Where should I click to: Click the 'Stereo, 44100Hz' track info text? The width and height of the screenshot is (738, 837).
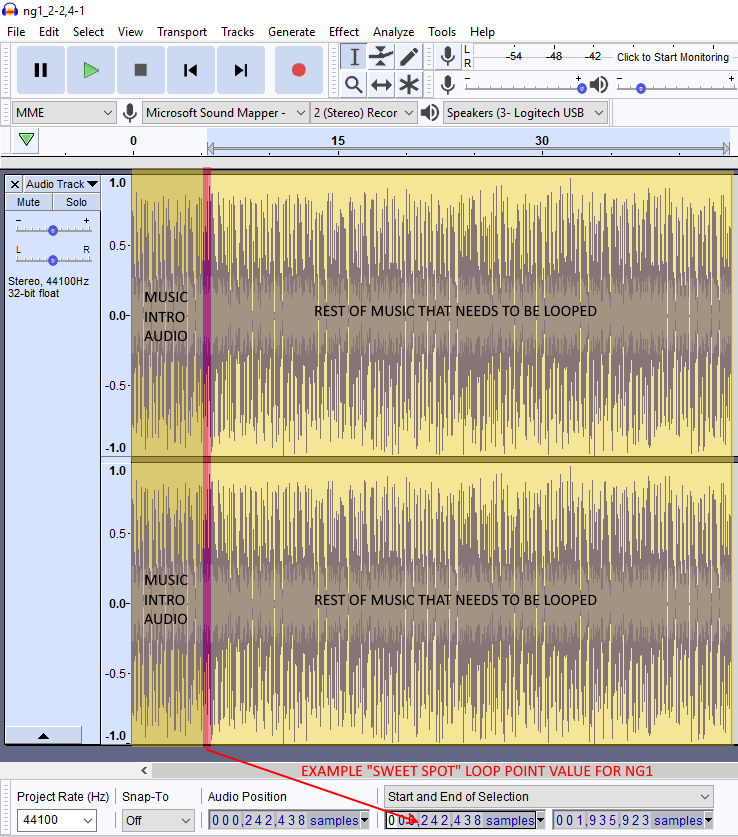tap(48, 281)
